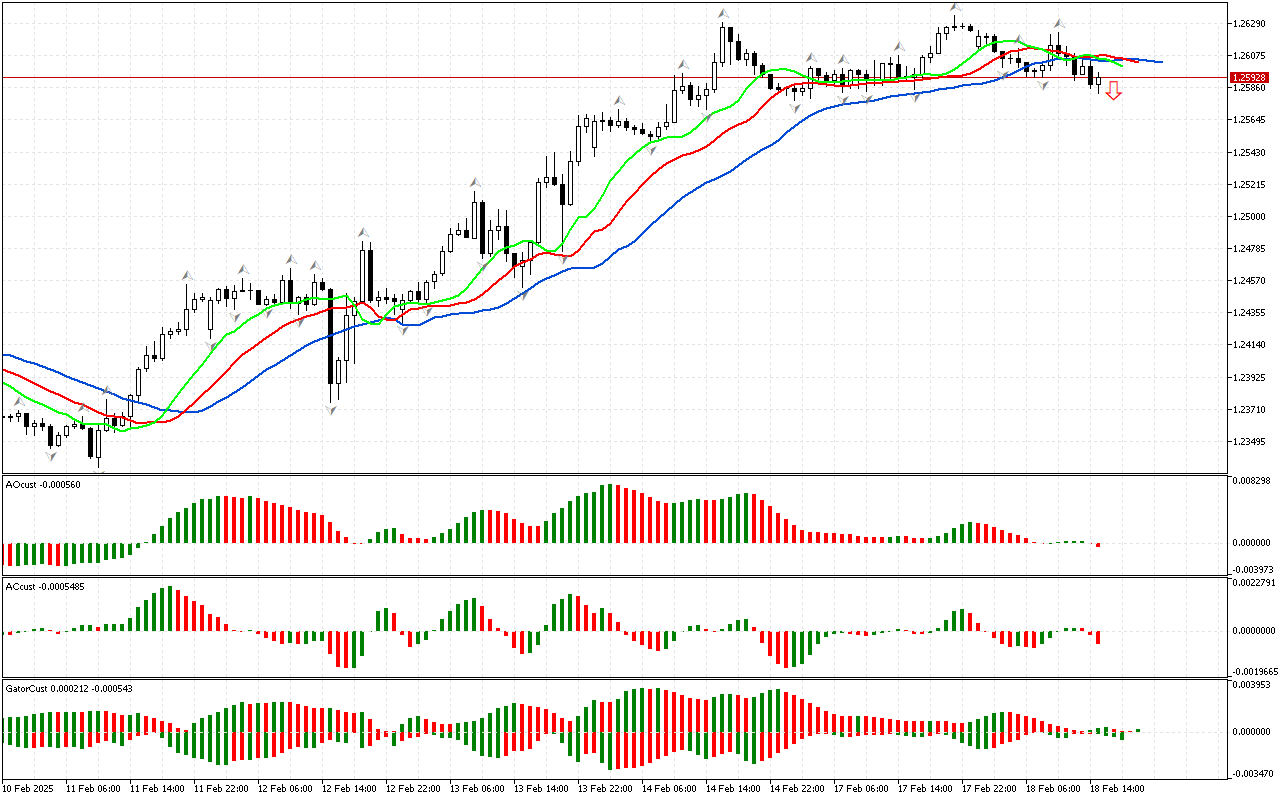The height and width of the screenshot is (800, 1280).
Task: Select the 12 Feb 14:00 time label
Action: tap(349, 788)
